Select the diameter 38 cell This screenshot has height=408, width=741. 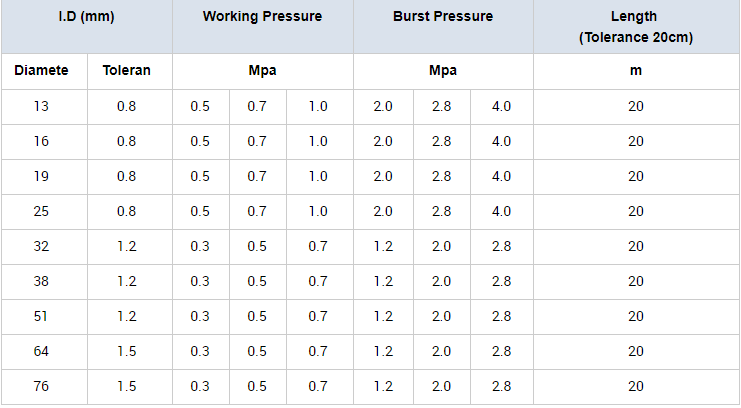41,282
